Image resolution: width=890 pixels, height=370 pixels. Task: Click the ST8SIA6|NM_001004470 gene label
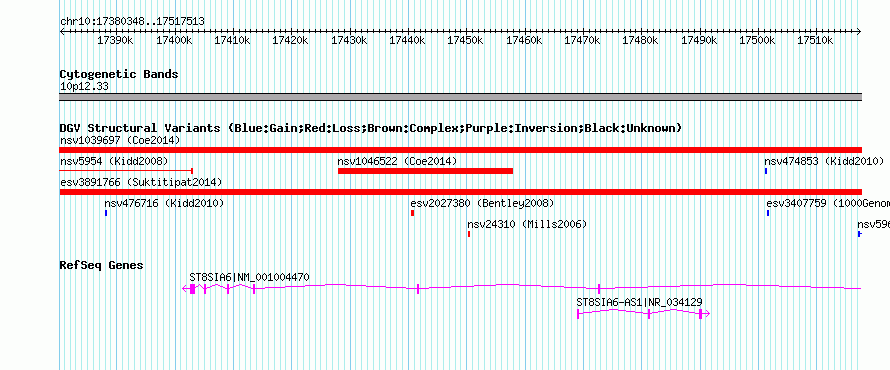(249, 277)
